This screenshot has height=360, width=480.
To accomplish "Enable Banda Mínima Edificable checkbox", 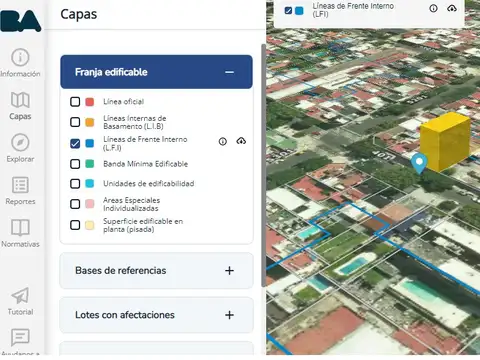I will pyautogui.click(x=75, y=164).
